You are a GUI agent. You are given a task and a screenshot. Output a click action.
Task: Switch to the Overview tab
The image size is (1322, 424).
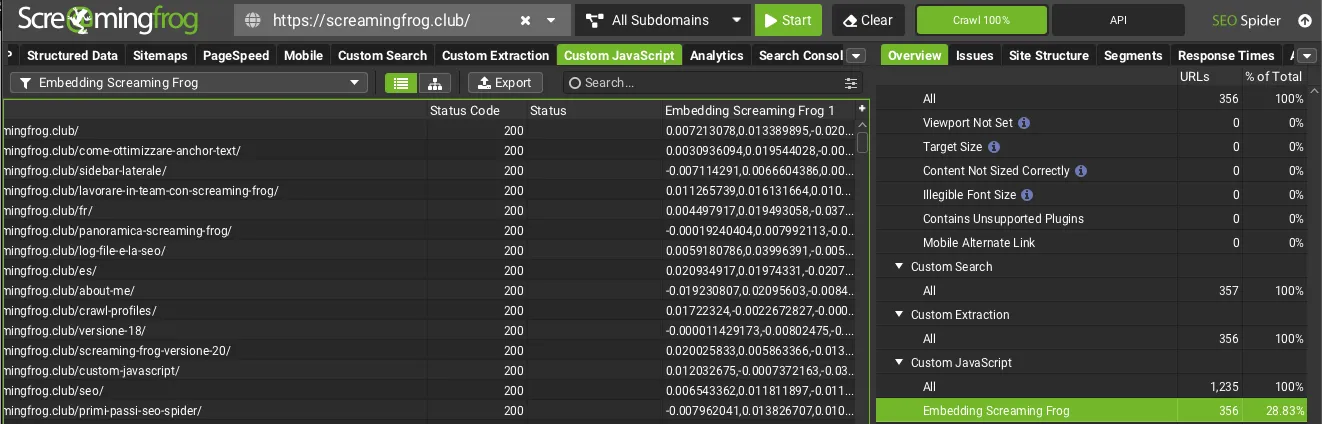click(914, 55)
